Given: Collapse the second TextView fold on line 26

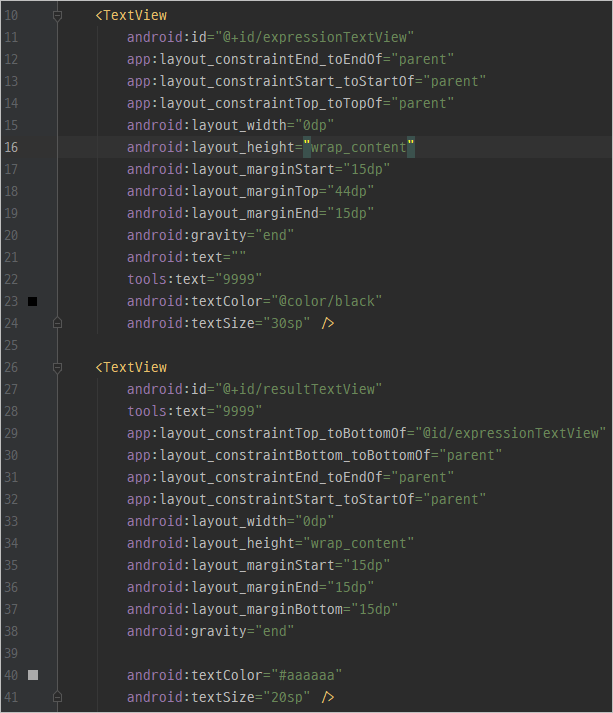Looking at the screenshot, I should click(57, 367).
